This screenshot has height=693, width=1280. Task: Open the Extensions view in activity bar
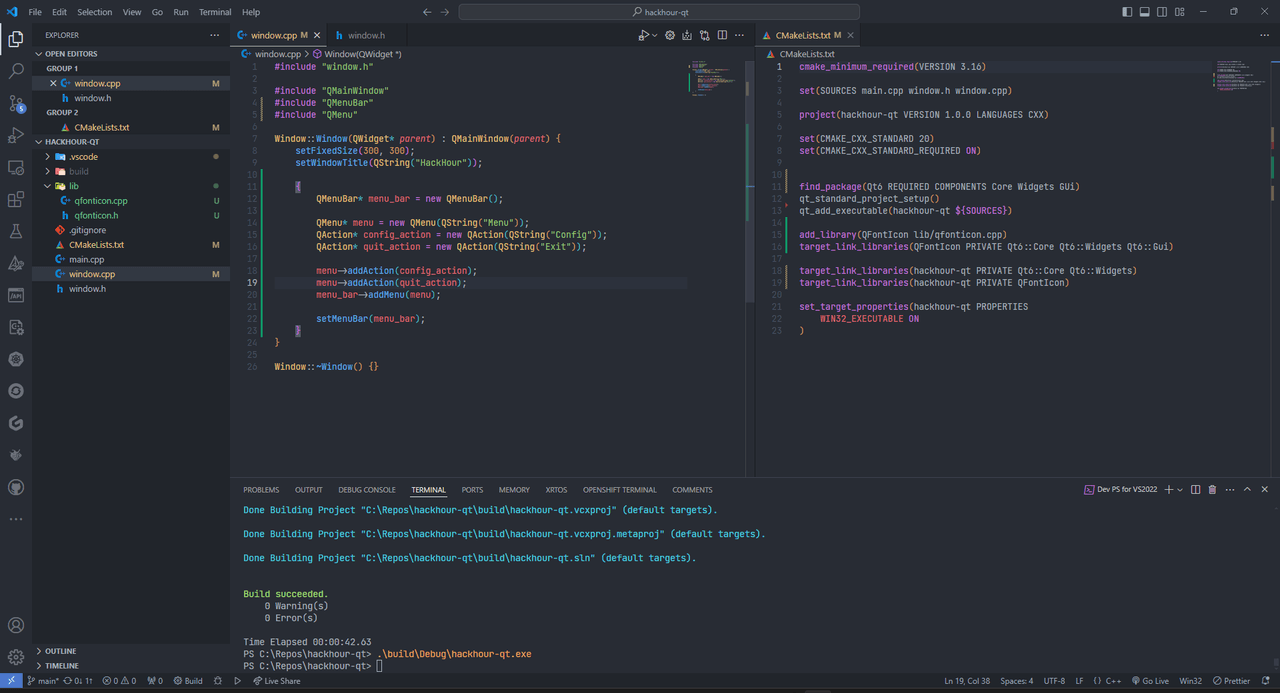click(16, 200)
